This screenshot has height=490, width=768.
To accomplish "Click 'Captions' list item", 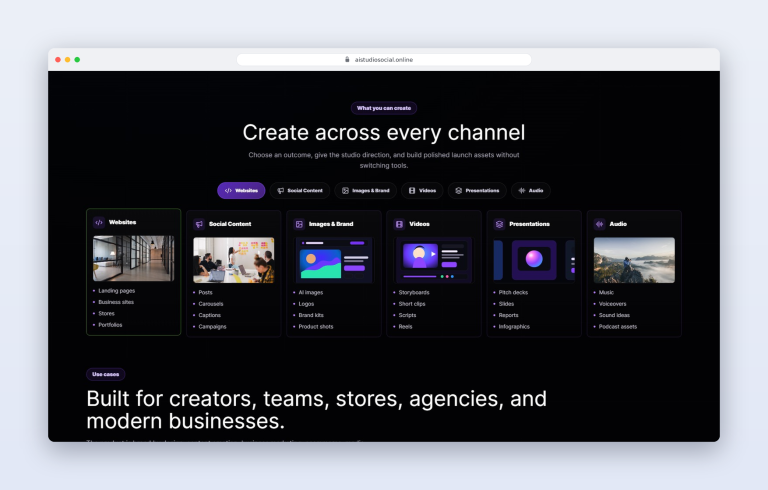I will click(x=210, y=315).
